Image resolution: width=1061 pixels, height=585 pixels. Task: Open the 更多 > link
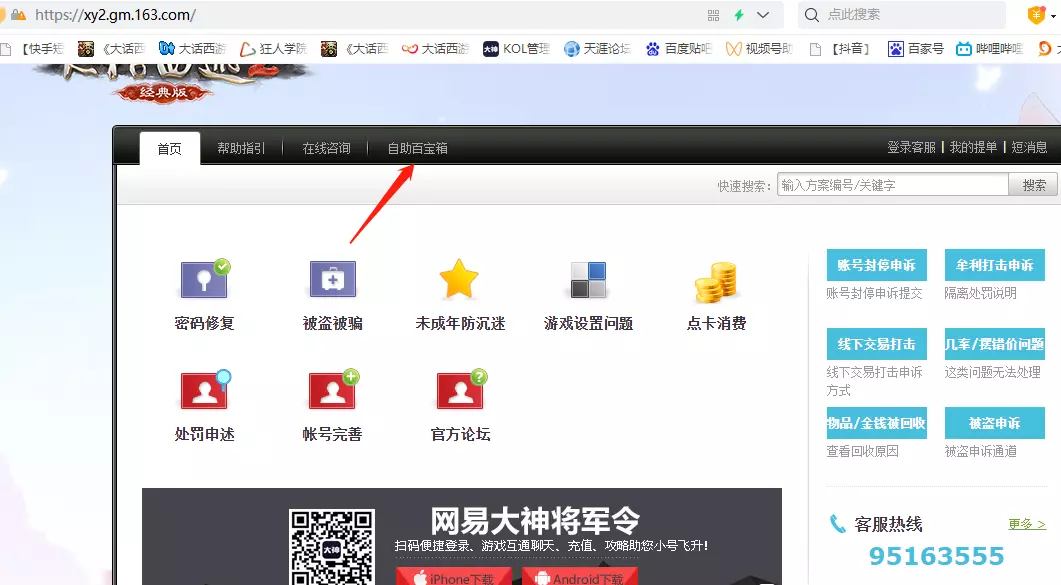[x=1027, y=524]
